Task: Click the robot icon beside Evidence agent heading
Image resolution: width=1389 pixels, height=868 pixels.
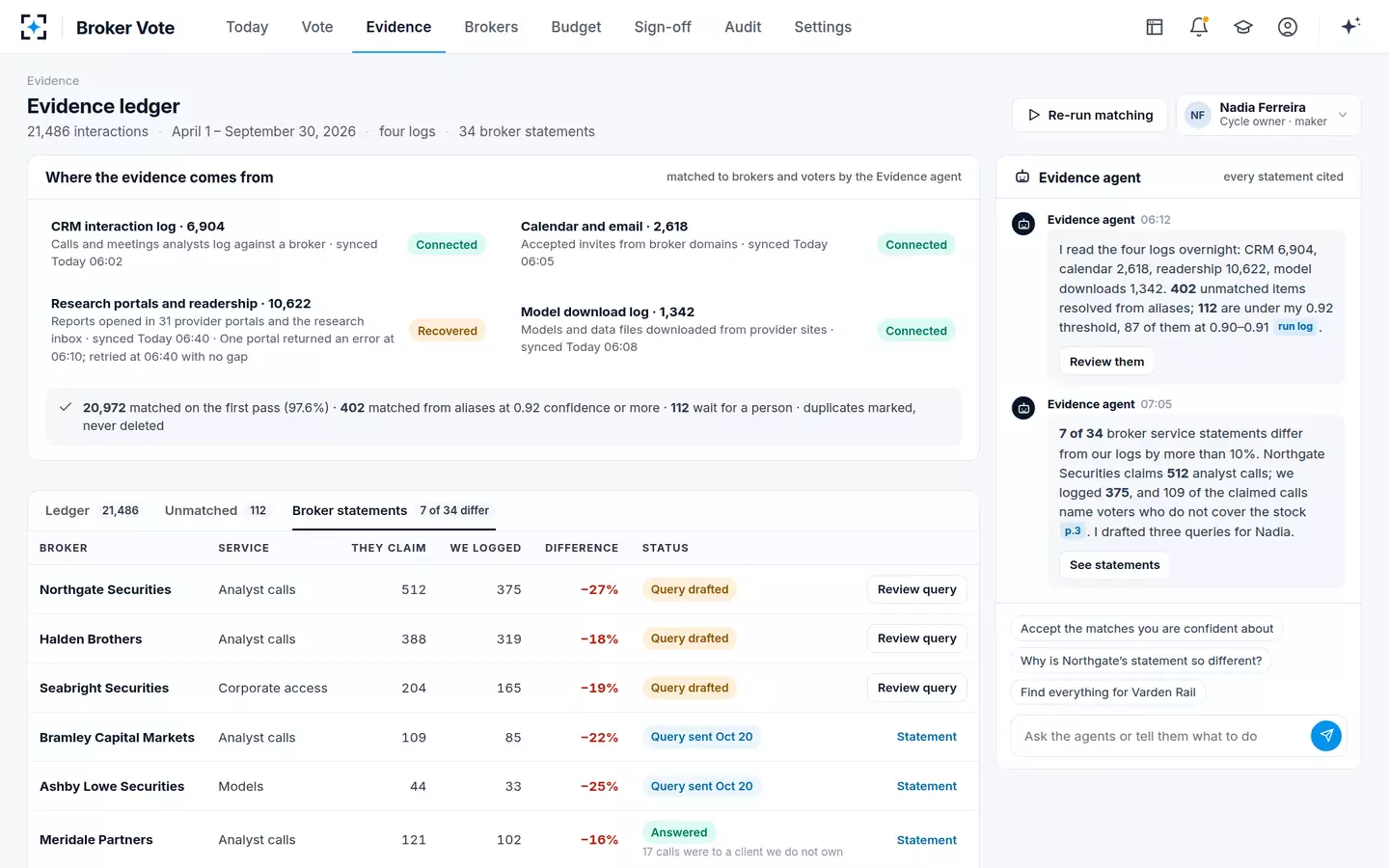Action: point(1022,177)
